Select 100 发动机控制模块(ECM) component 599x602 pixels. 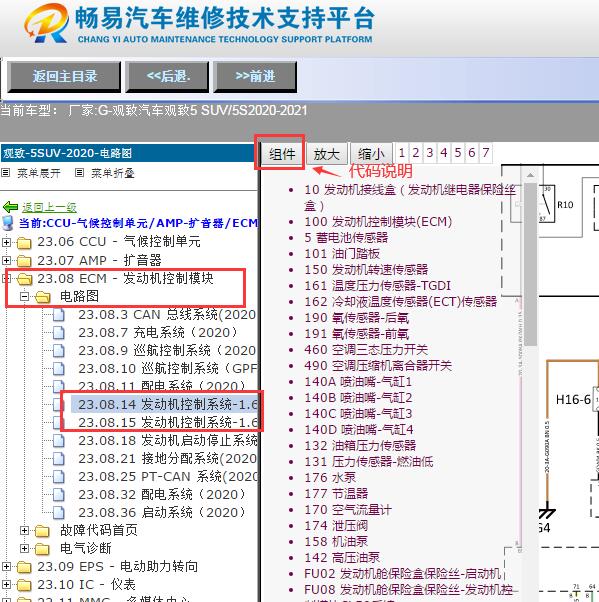(x=378, y=222)
